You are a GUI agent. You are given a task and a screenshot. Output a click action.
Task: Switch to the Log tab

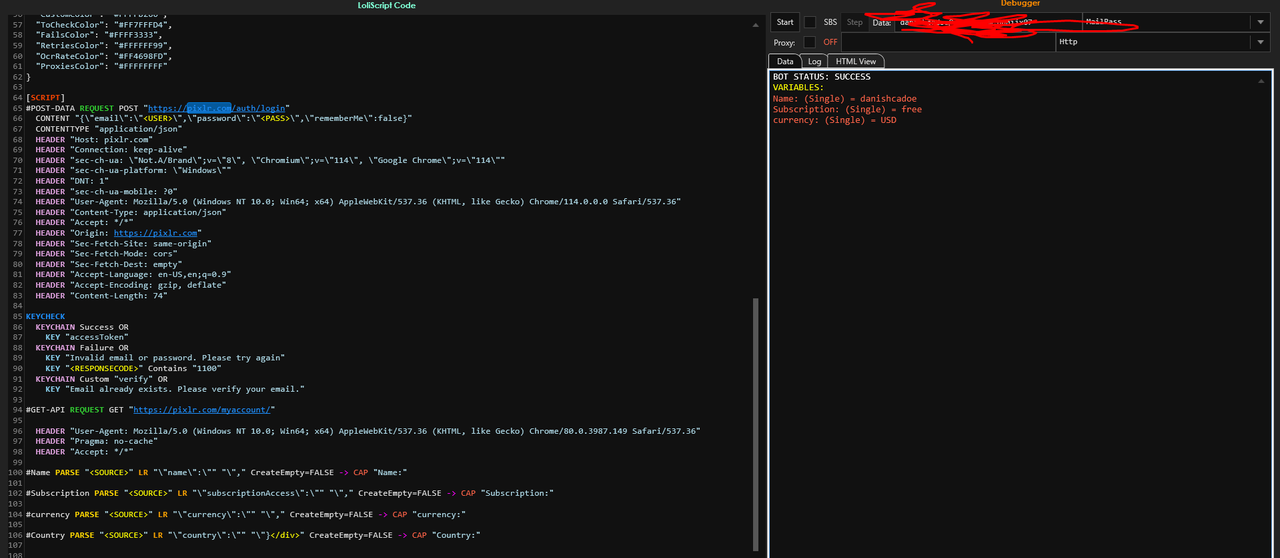click(815, 62)
